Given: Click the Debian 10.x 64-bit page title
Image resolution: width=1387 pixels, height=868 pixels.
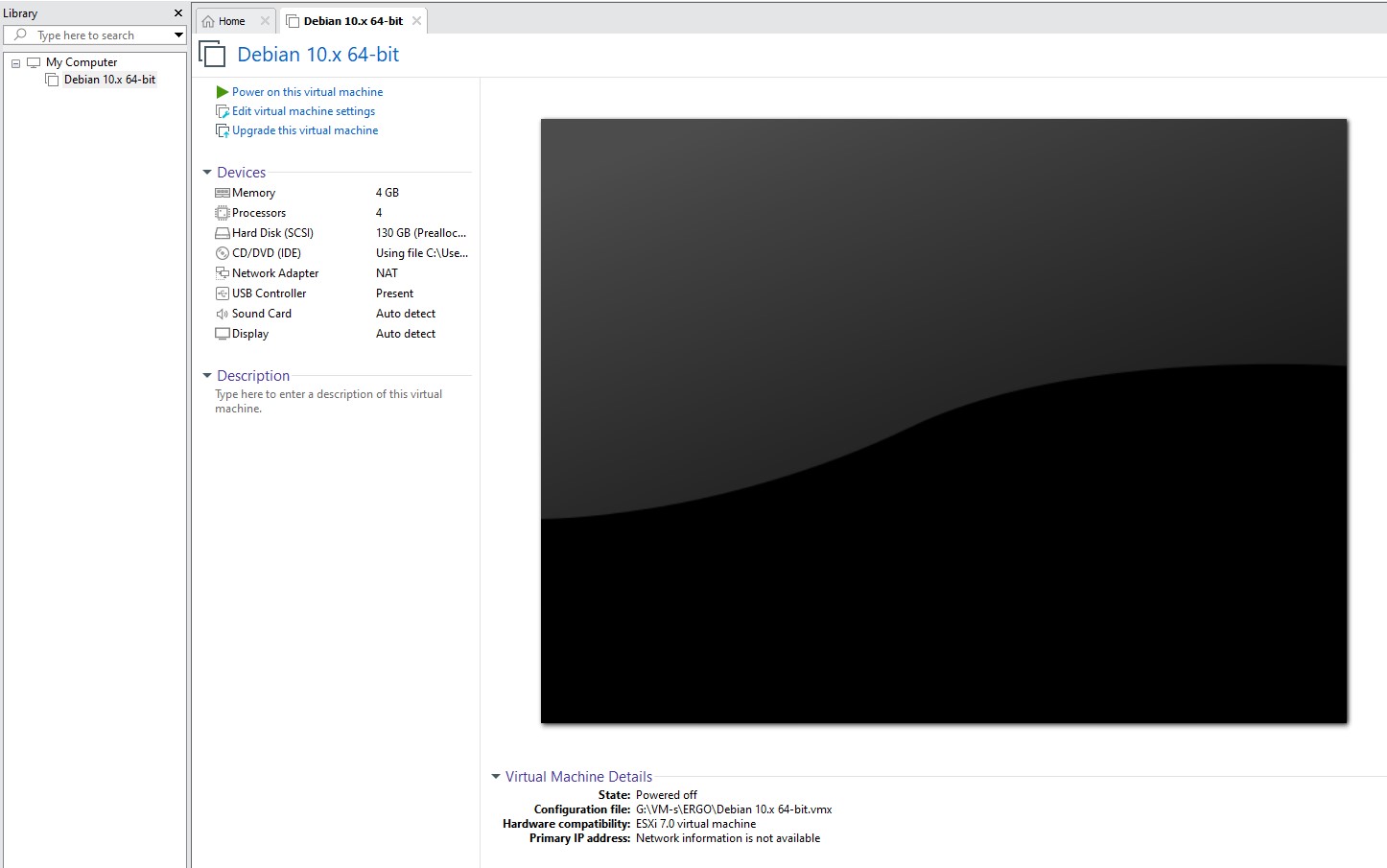Looking at the screenshot, I should pyautogui.click(x=318, y=55).
